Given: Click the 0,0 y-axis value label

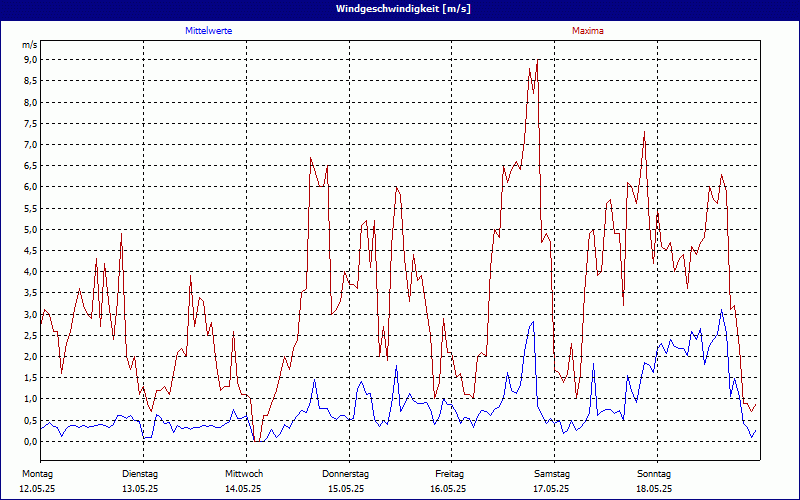Looking at the screenshot, I should [x=30, y=441].
